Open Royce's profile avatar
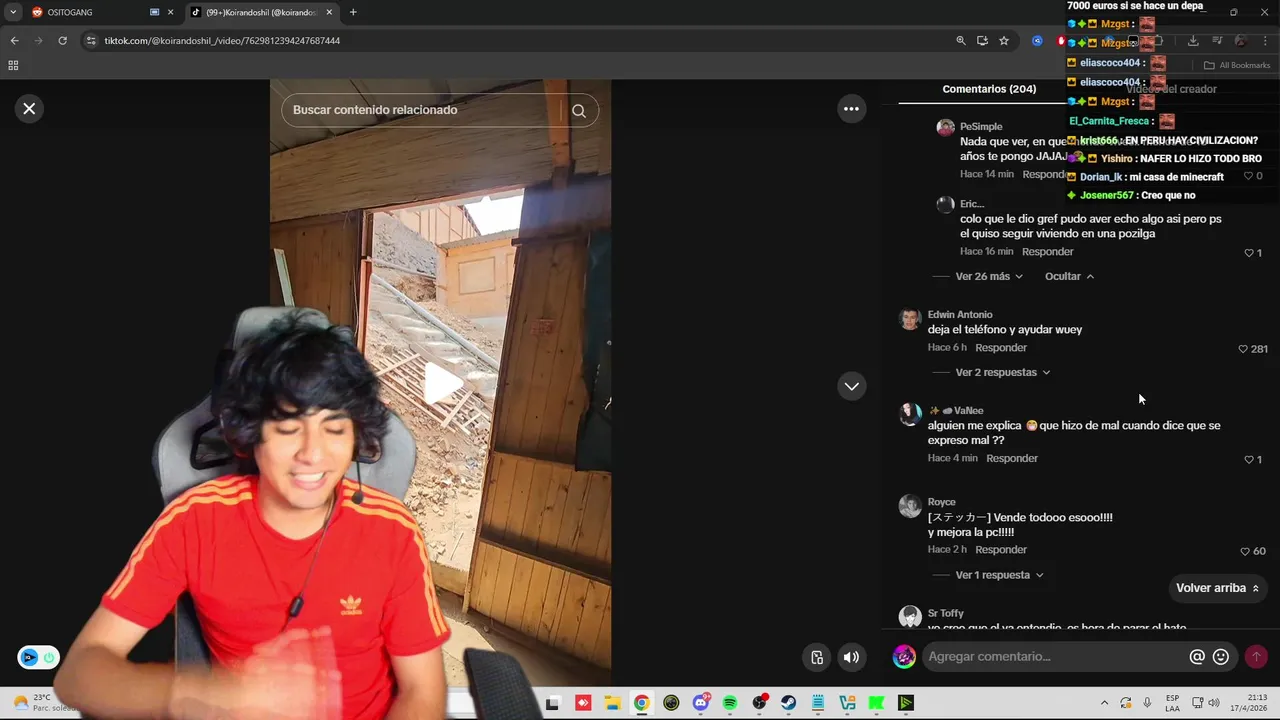Image resolution: width=1280 pixels, height=720 pixels. [909, 506]
